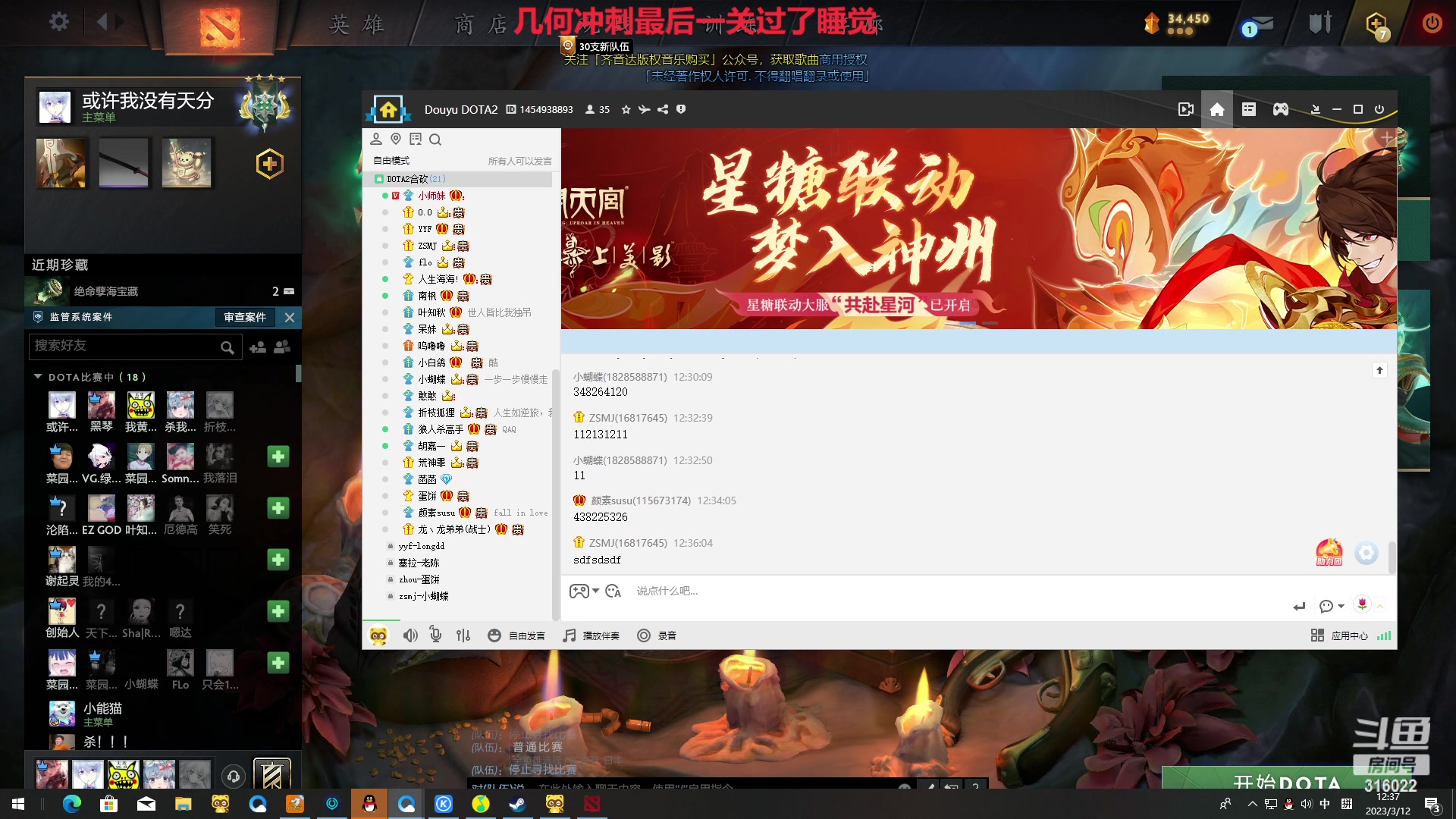Click green invite plus beside 笑死 row
1456x819 pixels.
pyautogui.click(x=278, y=508)
